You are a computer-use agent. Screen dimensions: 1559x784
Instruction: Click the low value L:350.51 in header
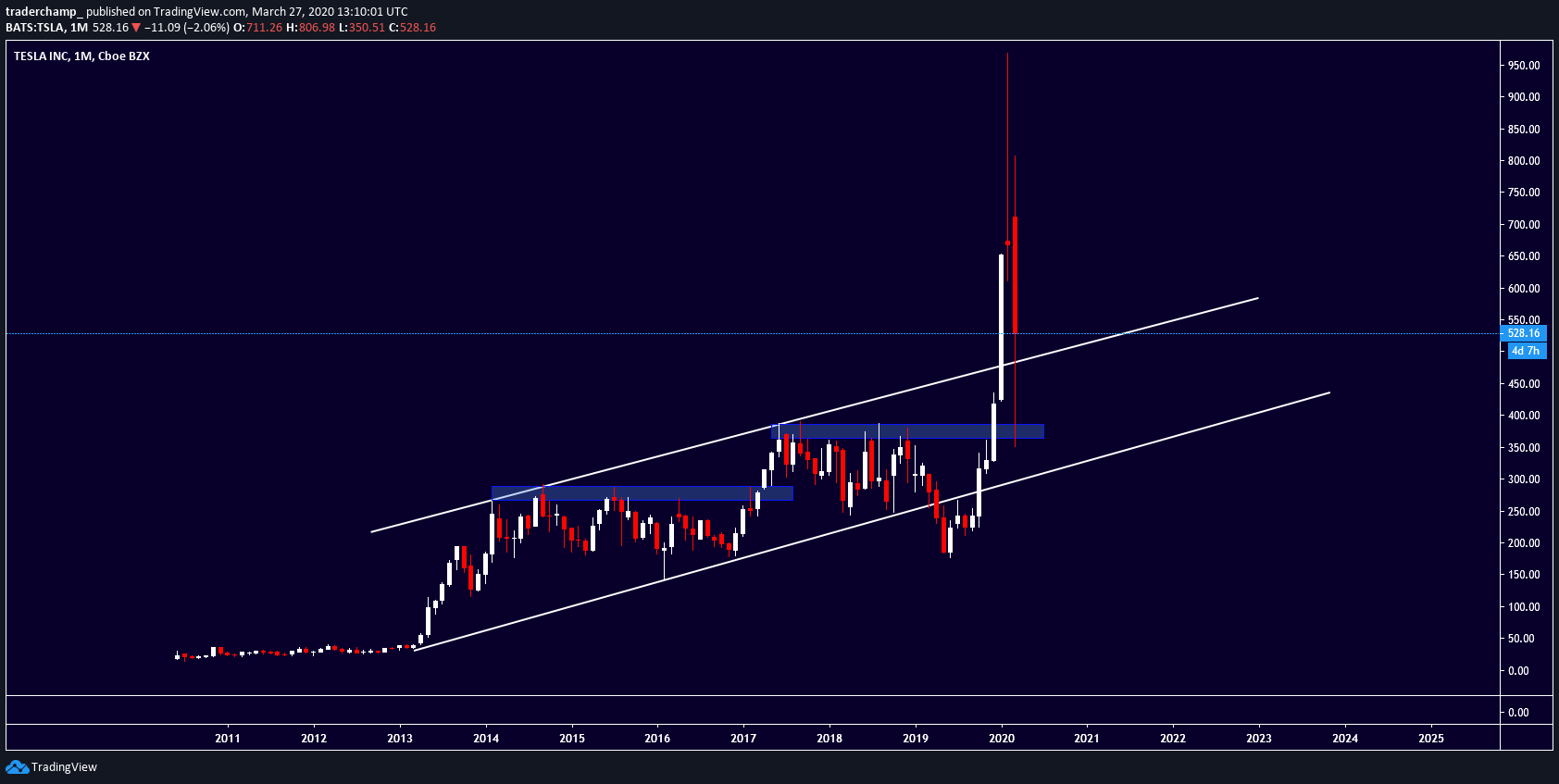361,28
